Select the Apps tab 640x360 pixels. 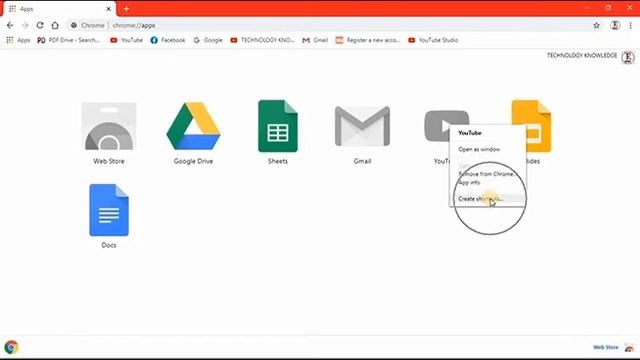coord(59,9)
